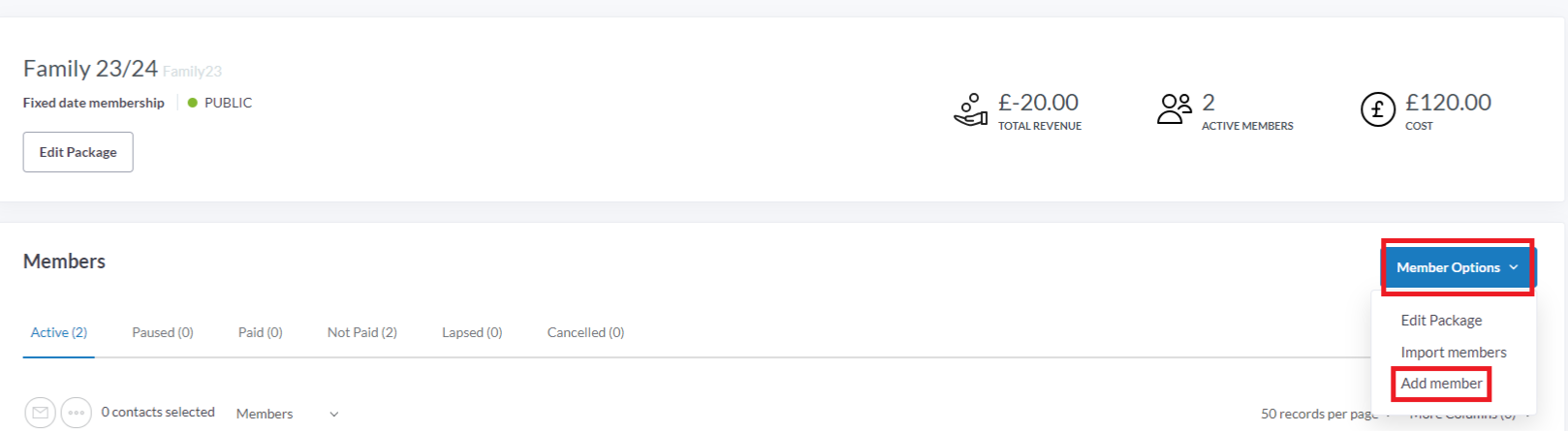Click the total revenue hand-coins icon
This screenshot has height=431, width=1568.
(970, 110)
